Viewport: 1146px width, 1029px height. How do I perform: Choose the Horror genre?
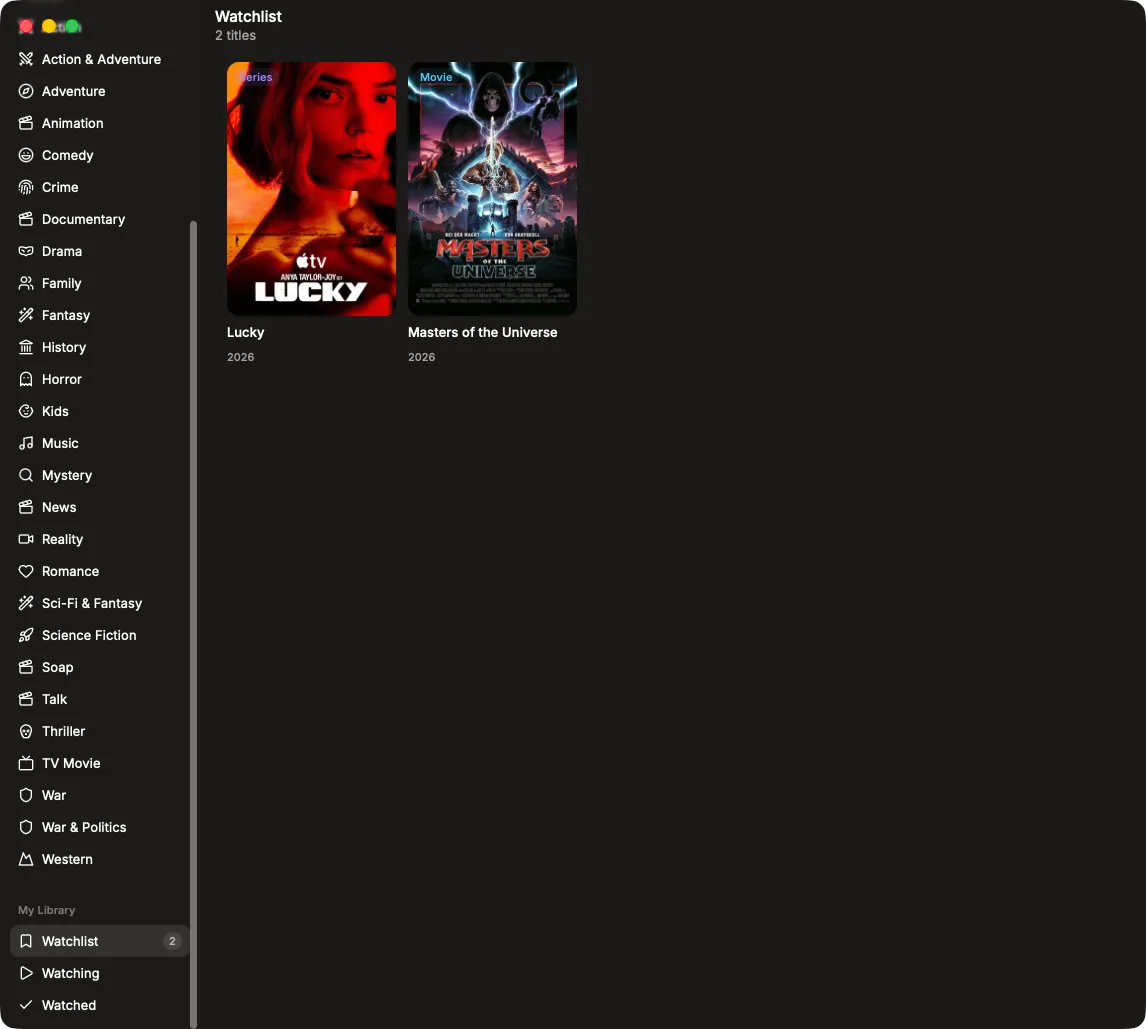click(x=100, y=379)
